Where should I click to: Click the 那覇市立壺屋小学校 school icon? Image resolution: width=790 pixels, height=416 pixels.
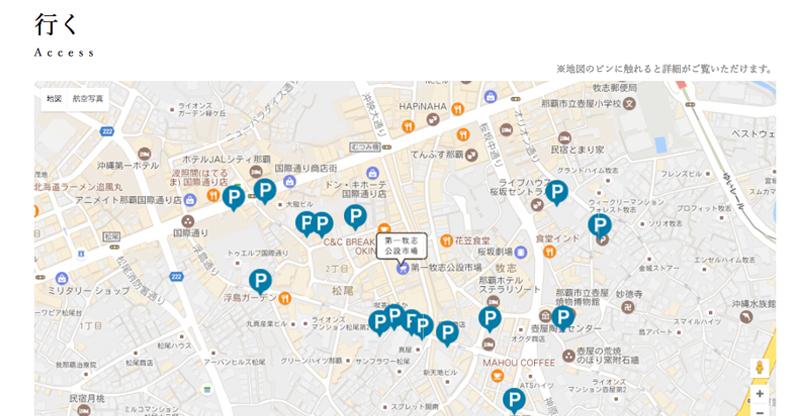click(629, 103)
